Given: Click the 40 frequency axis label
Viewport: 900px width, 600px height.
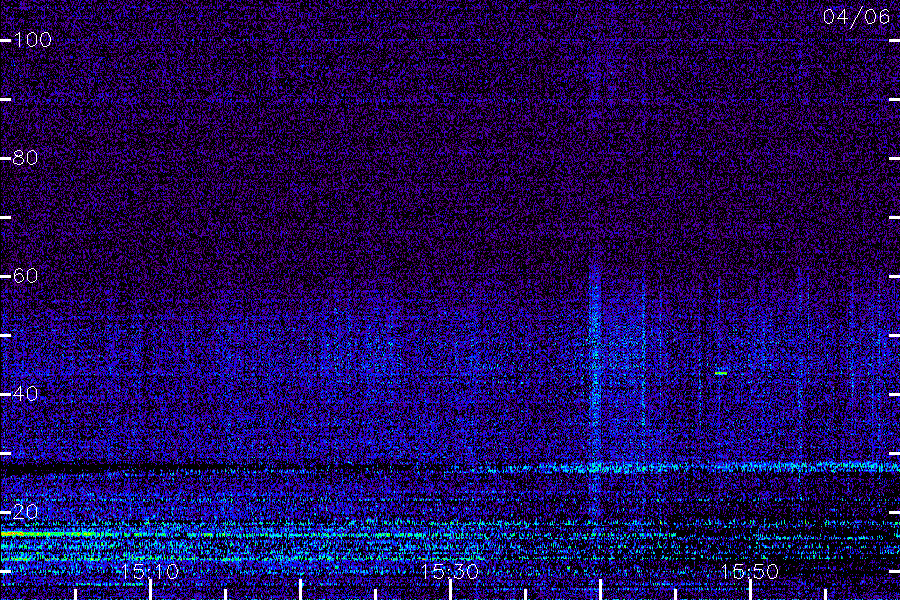Looking at the screenshot, I should tap(25, 394).
